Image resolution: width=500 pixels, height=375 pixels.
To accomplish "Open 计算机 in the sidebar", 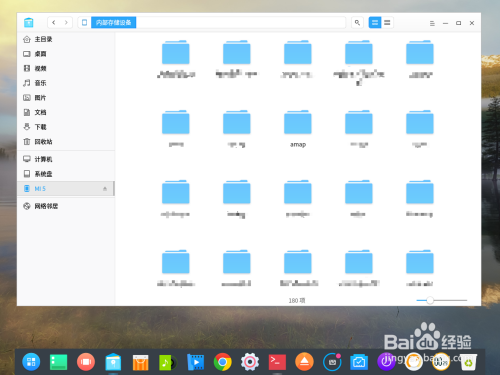I will [x=66, y=159].
